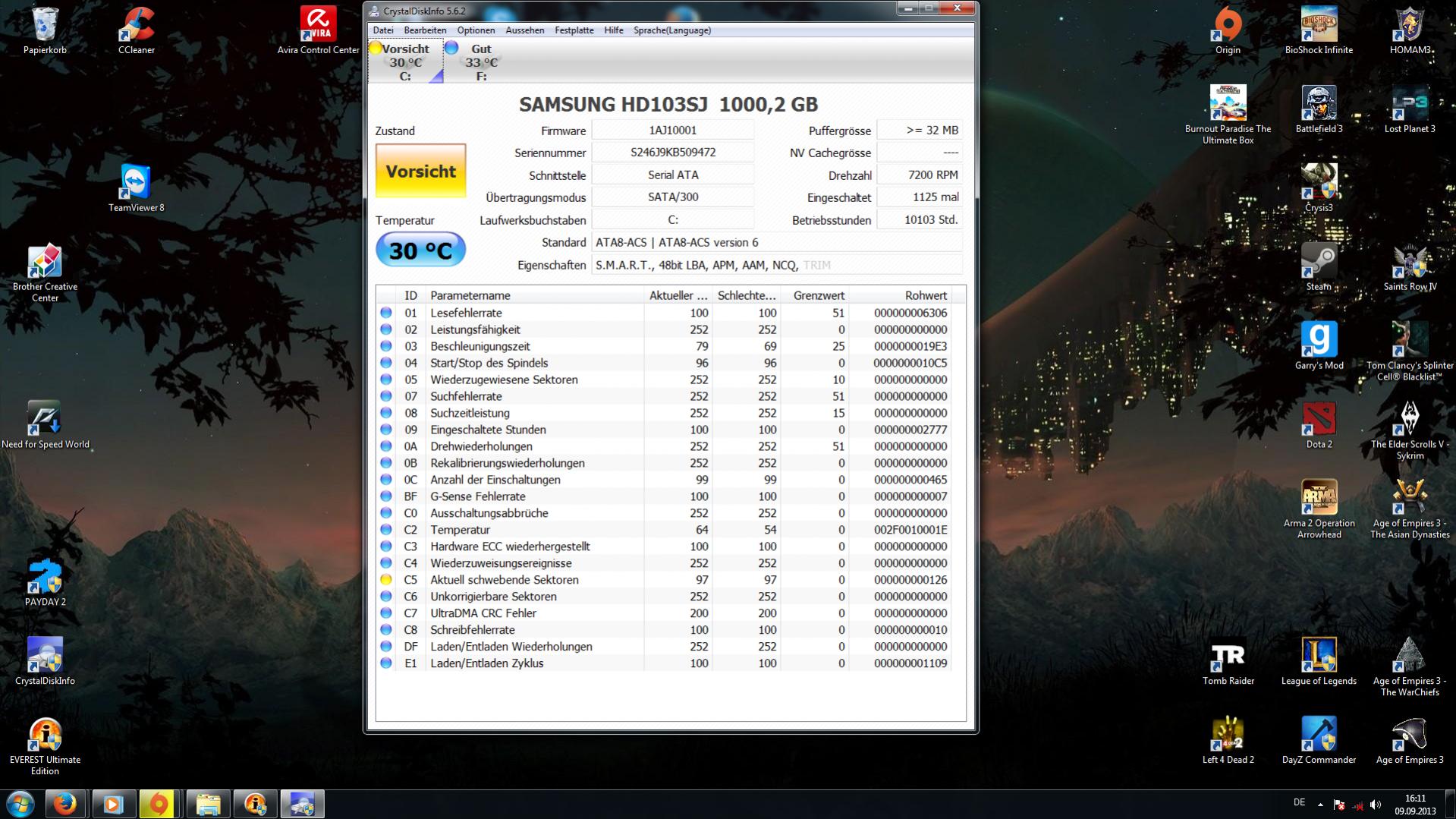Click the yellow status dot for attribute C5
The width and height of the screenshot is (1456, 819).
(x=386, y=580)
